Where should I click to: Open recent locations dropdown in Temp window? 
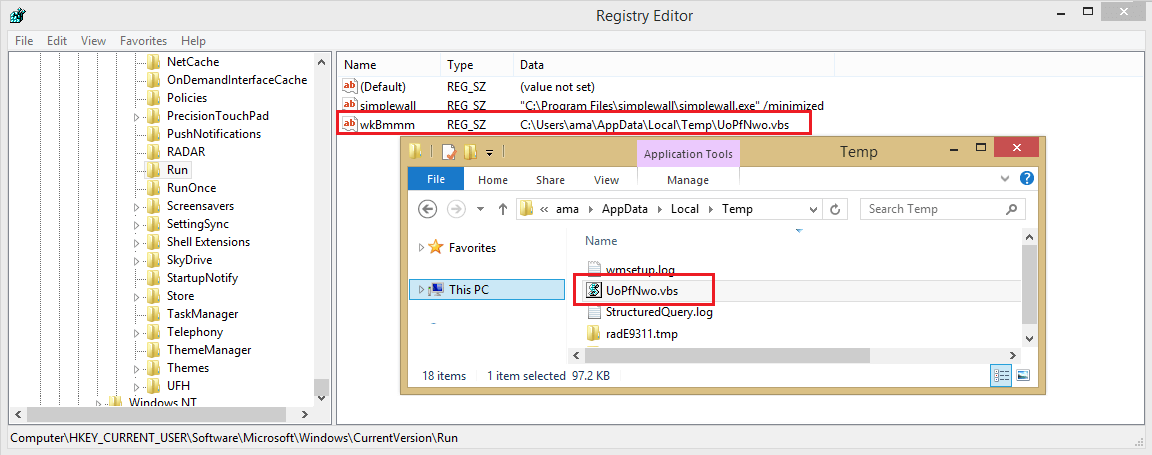[480, 209]
